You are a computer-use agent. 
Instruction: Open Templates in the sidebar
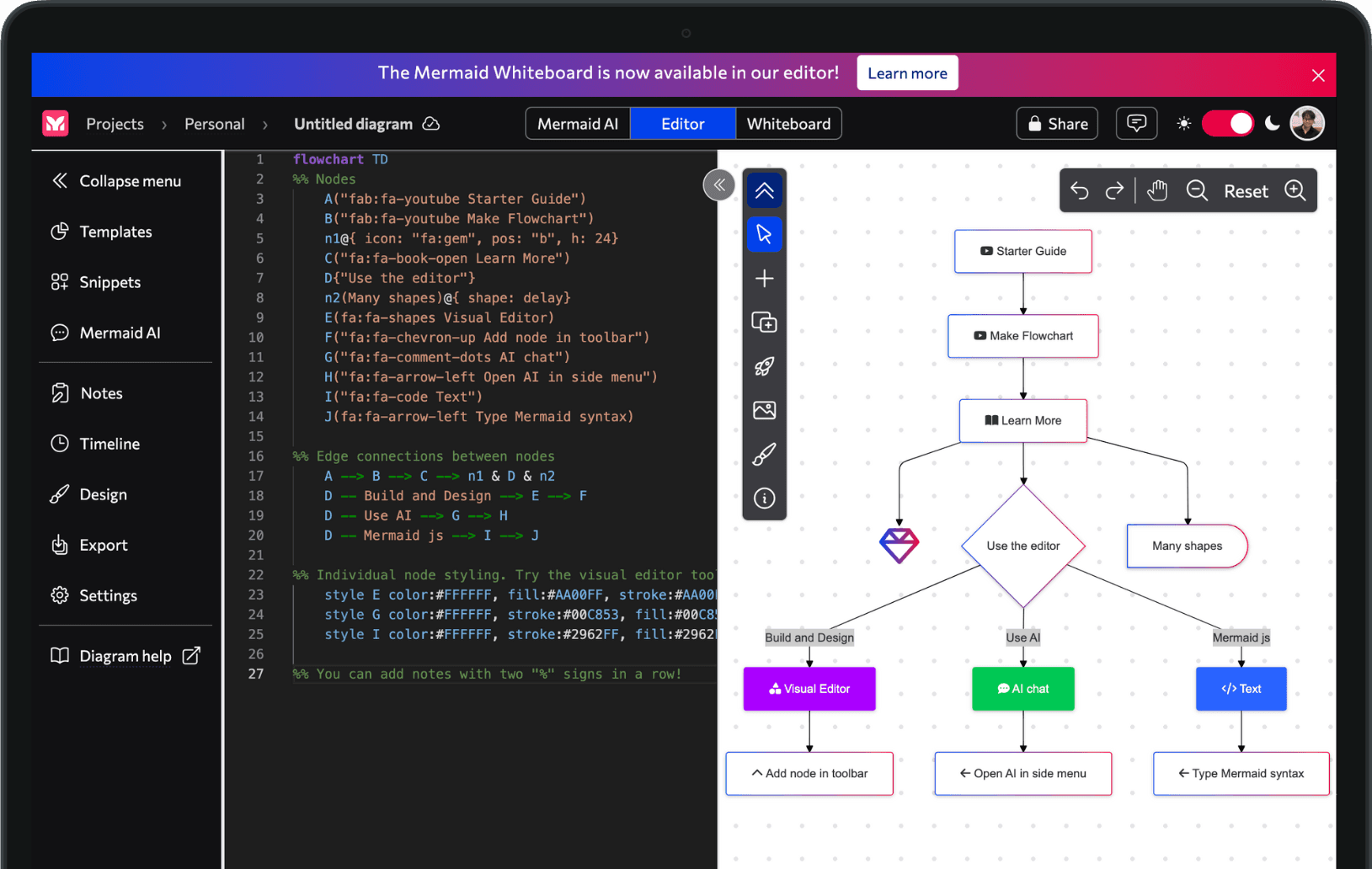tap(102, 232)
